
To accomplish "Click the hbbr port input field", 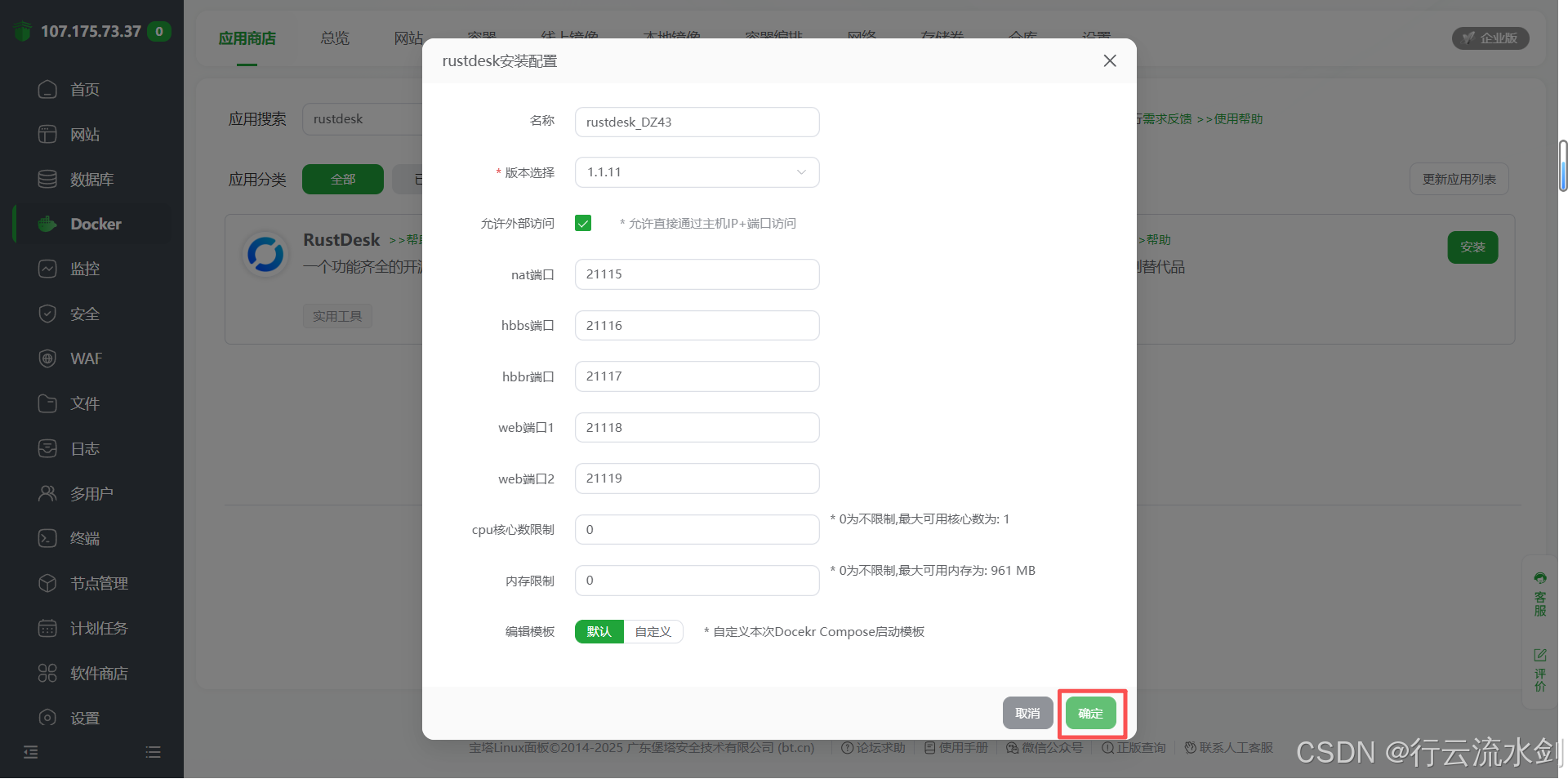I will point(697,376).
